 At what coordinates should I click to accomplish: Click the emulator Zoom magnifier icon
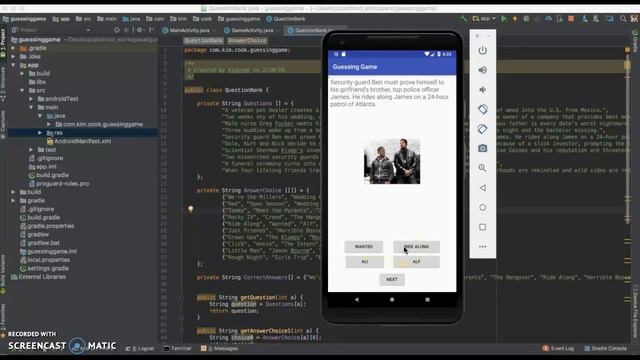point(482,168)
